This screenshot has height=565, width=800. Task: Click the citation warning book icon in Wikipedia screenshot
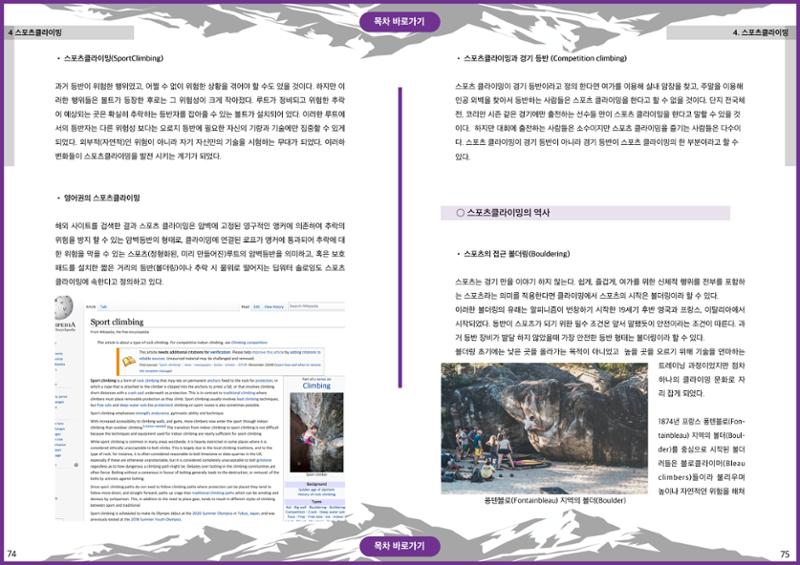(x=129, y=361)
